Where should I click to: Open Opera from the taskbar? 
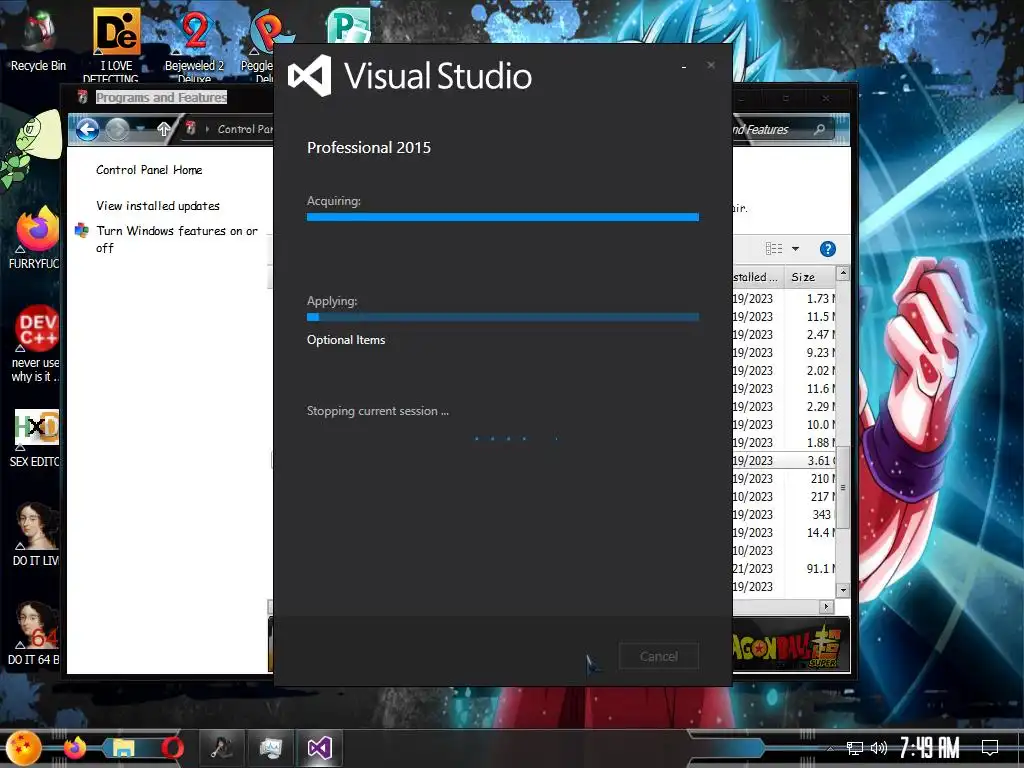172,748
